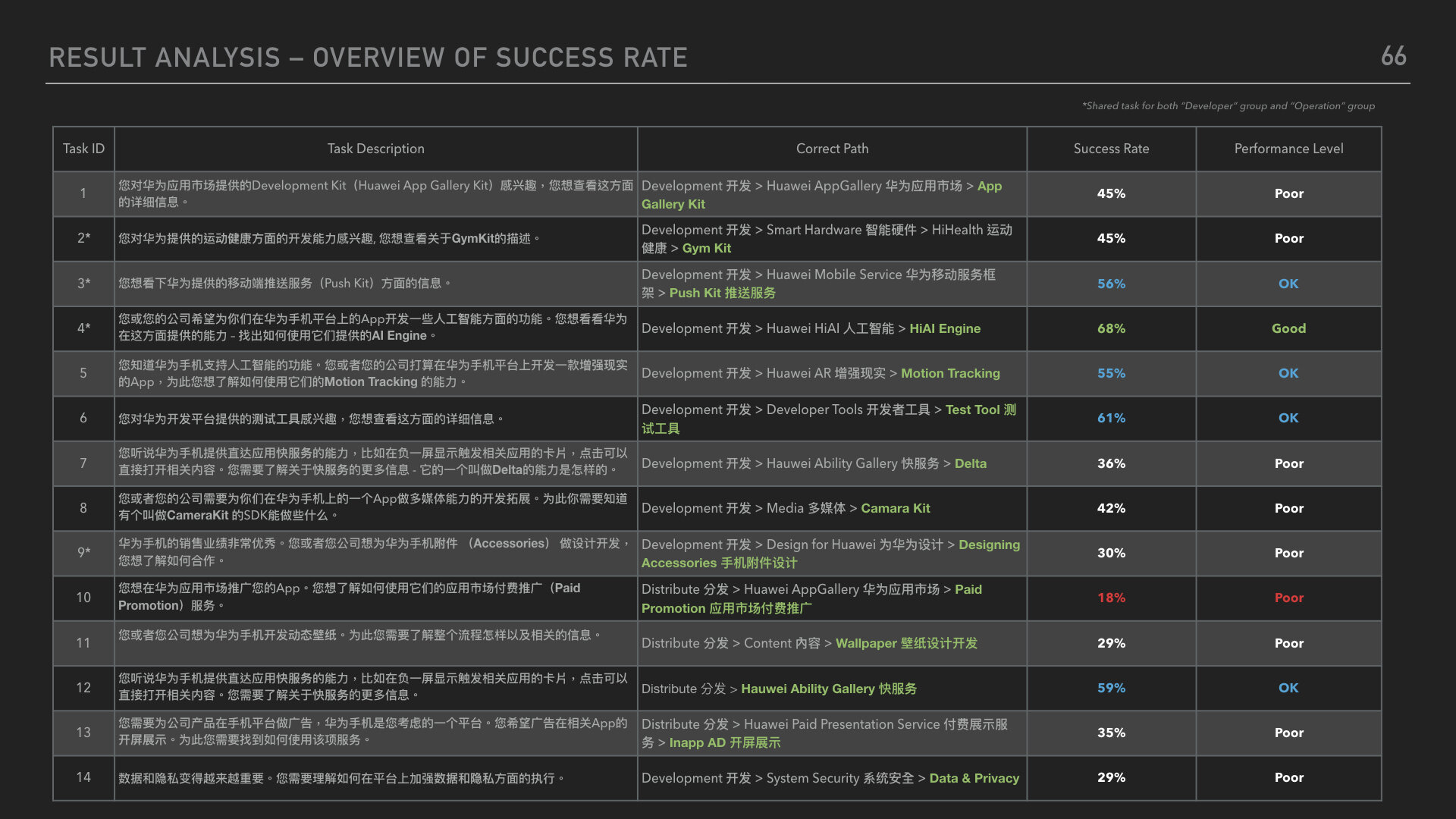Select the Success Rate column header
Image resolution: width=1456 pixels, height=819 pixels.
[x=1111, y=149]
